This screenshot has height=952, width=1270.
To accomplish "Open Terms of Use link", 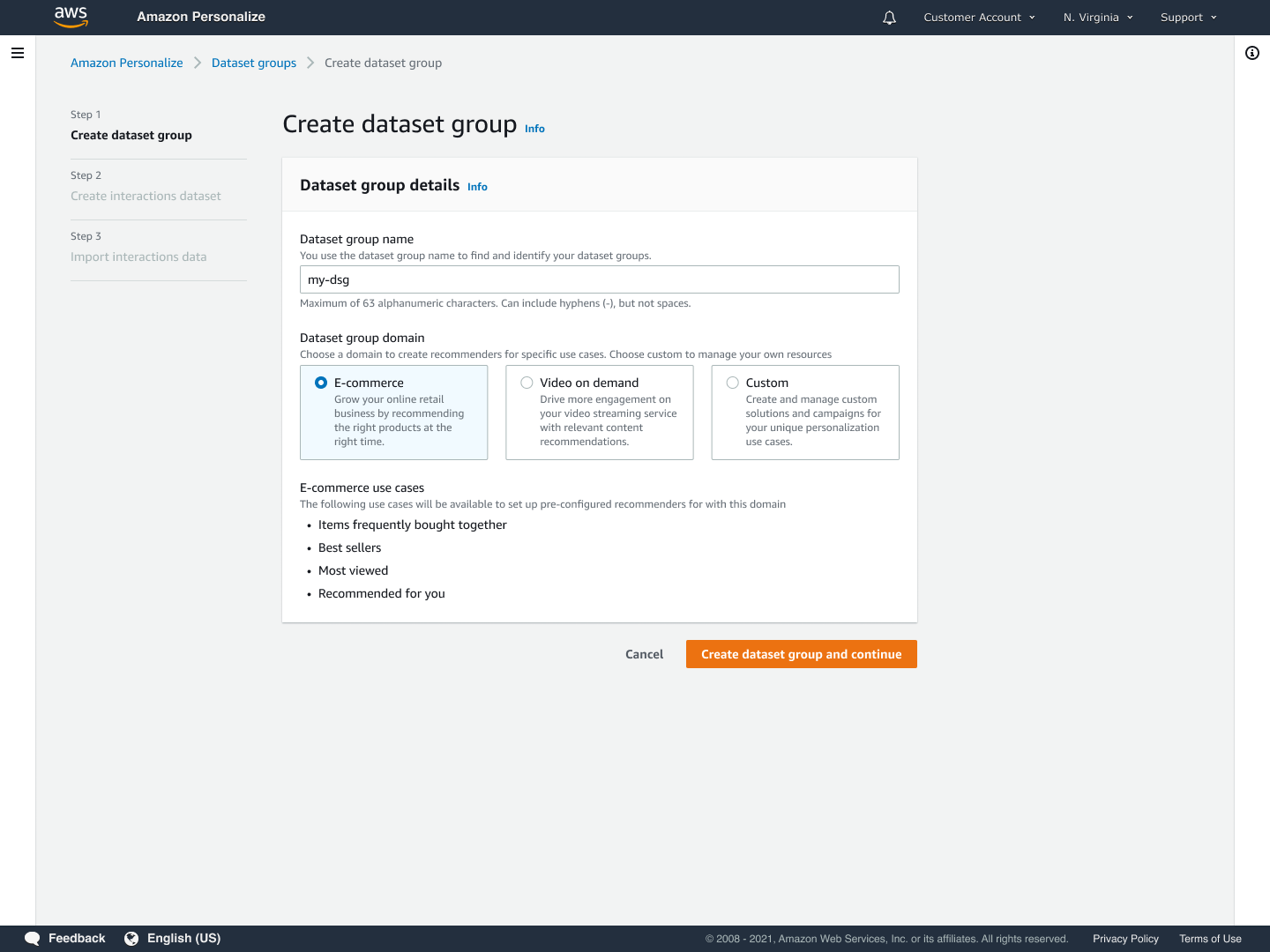I will click(1210, 939).
